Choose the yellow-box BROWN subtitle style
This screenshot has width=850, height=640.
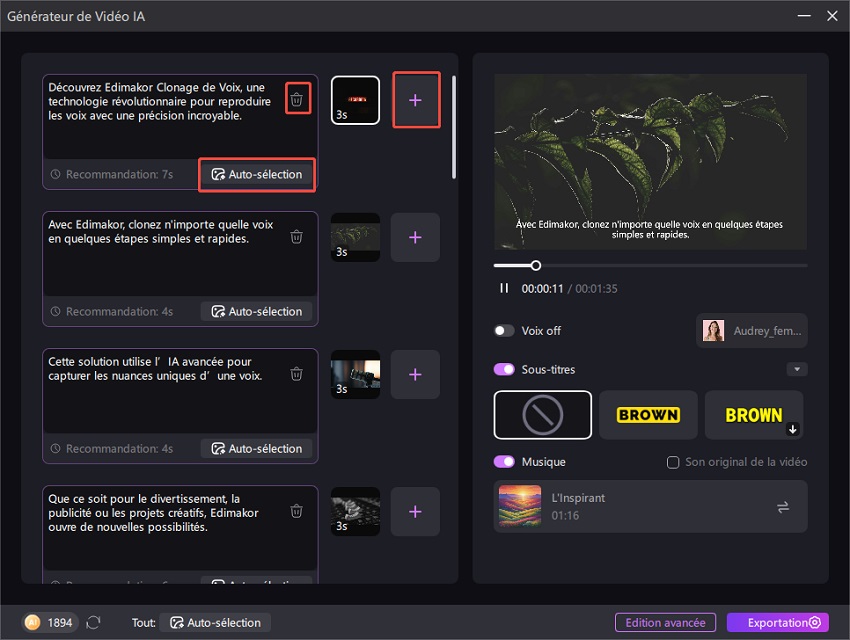(x=648, y=415)
